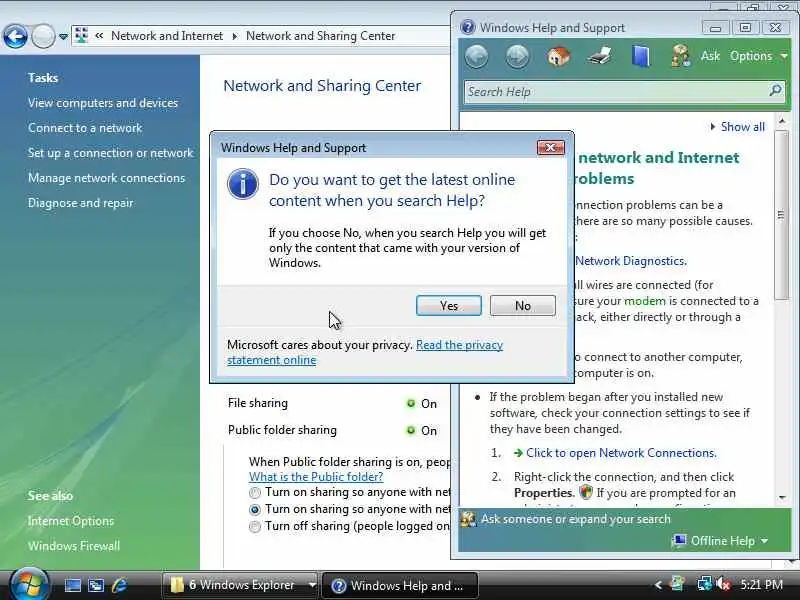
Task: Open the Windows Start orb
Action: (29, 585)
